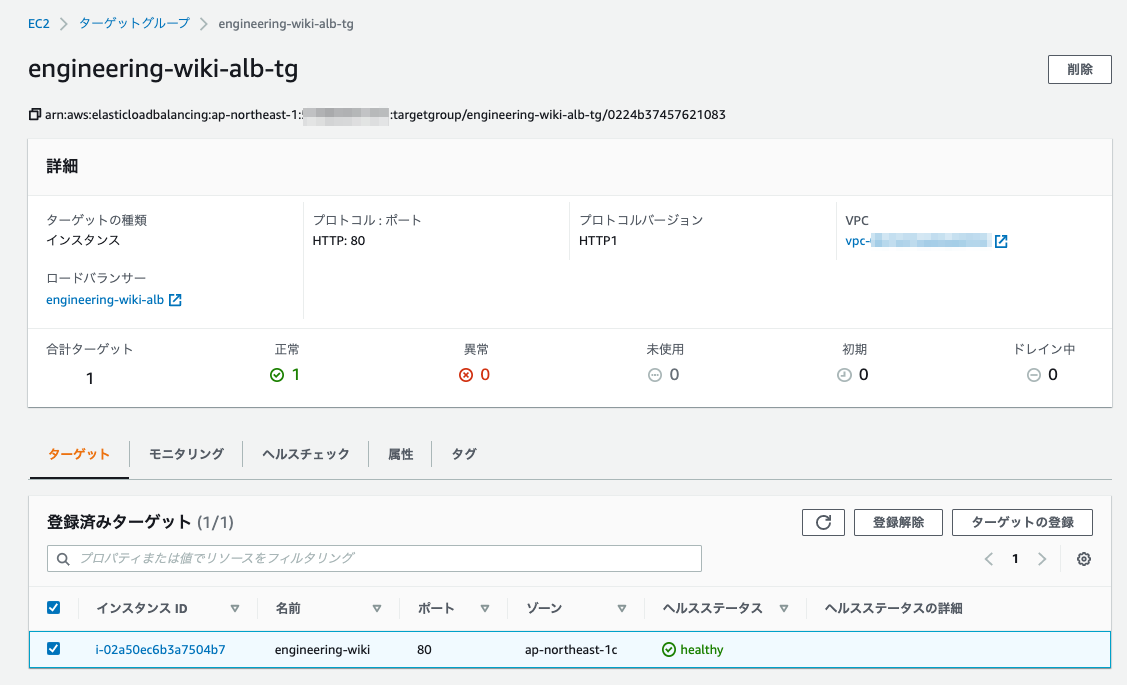1127x685 pixels.
Task: Click engineering-wiki-alb-tg in breadcrumb
Action: 286,24
